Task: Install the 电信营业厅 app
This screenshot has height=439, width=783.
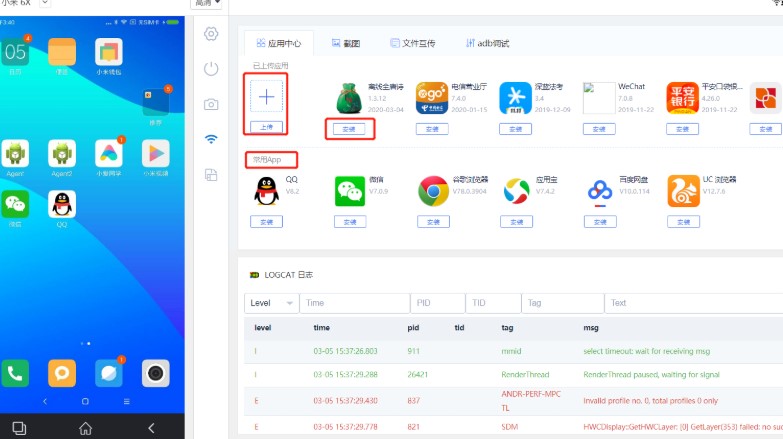Action: [432, 129]
